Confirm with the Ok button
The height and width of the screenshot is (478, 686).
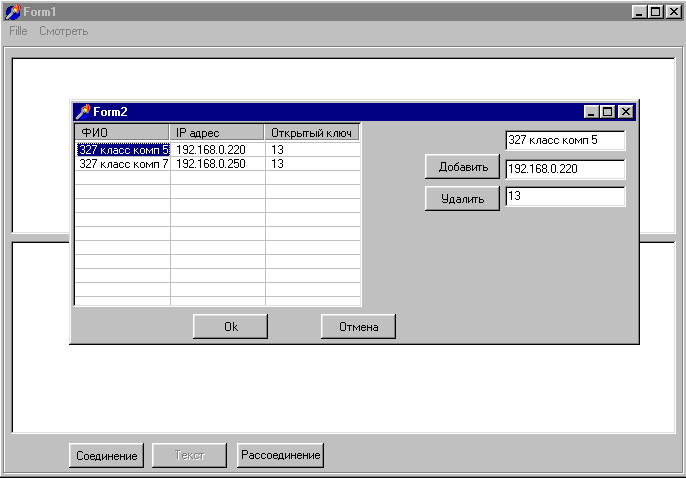coord(230,326)
